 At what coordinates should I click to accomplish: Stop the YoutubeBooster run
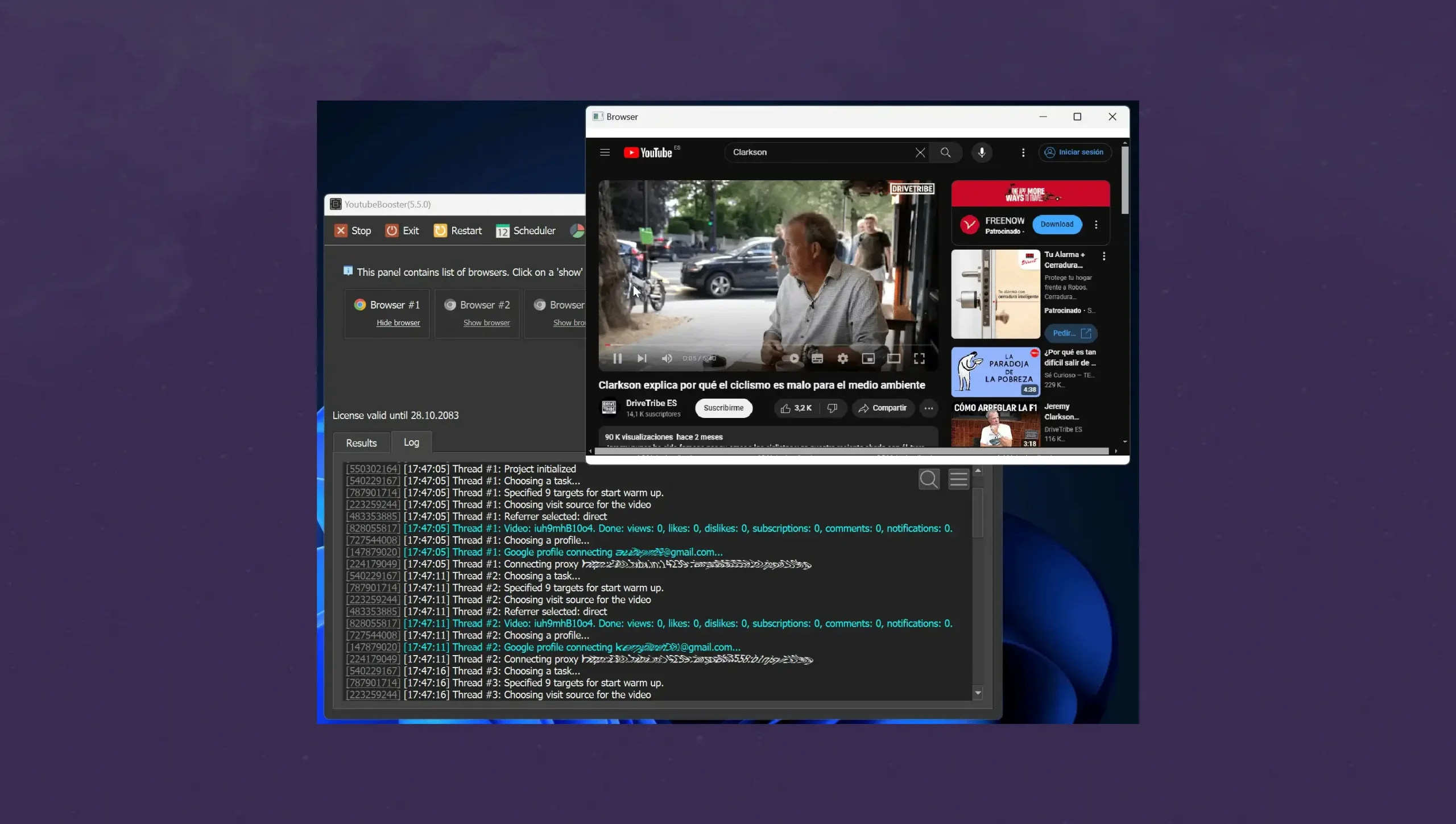tap(353, 230)
